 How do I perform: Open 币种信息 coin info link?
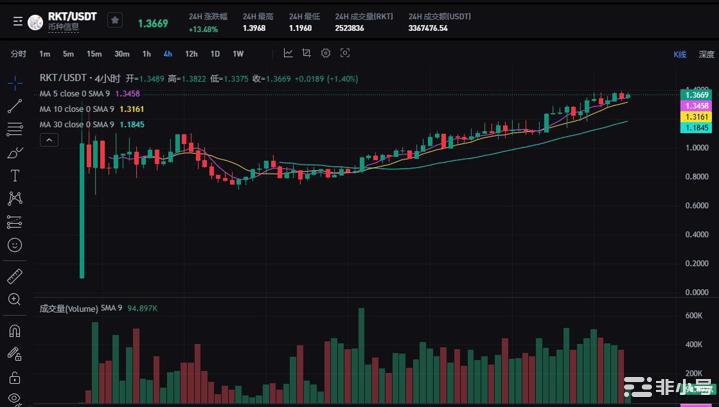(x=62, y=27)
